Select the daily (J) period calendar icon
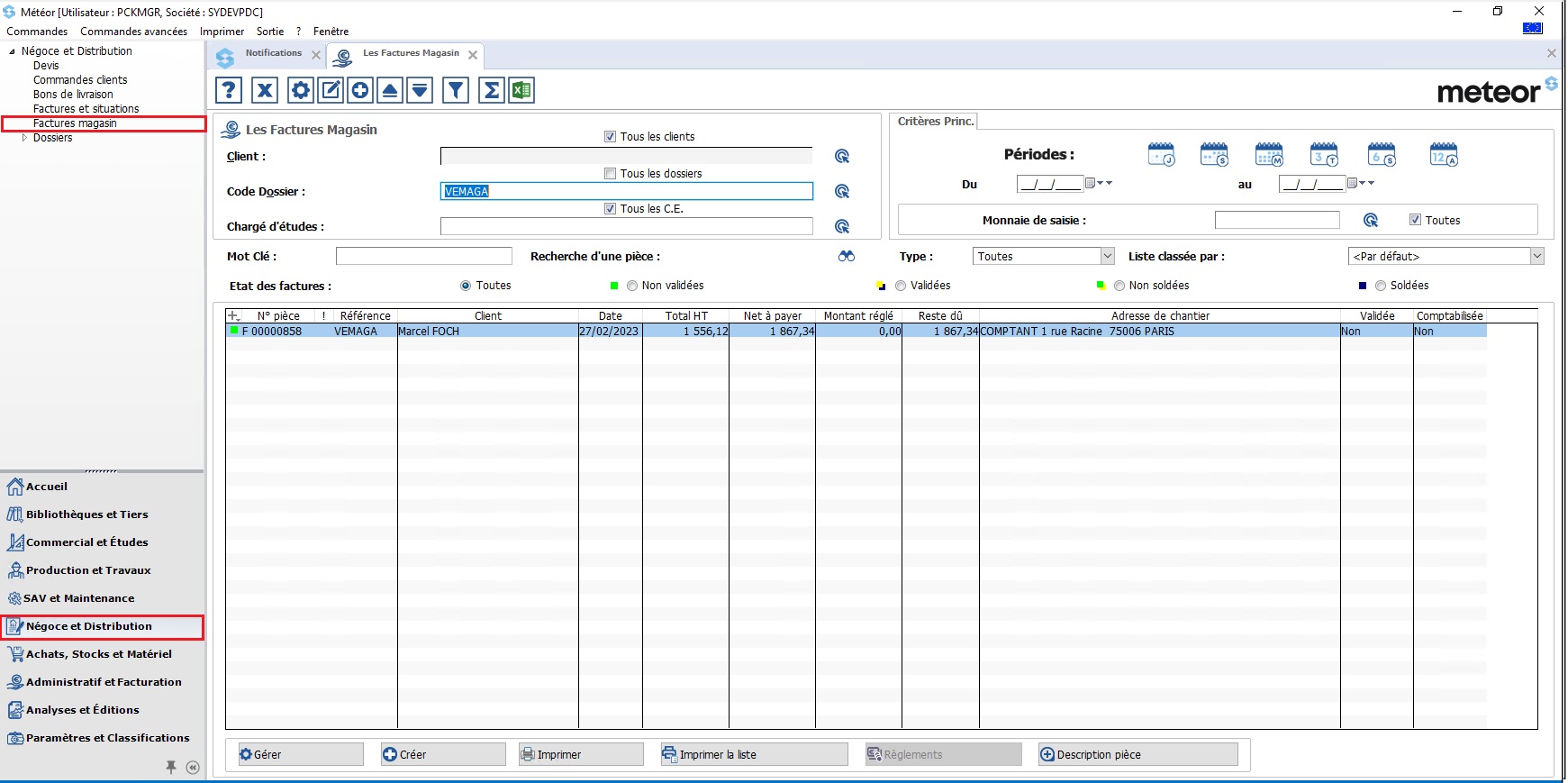The image size is (1568, 783). click(x=1162, y=155)
